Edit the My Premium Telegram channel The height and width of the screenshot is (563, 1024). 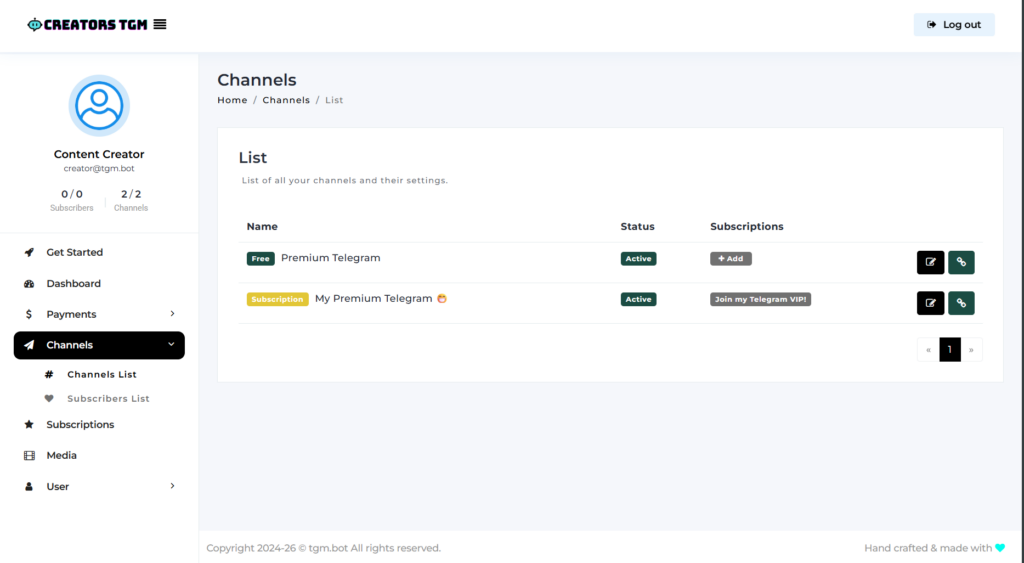click(931, 303)
